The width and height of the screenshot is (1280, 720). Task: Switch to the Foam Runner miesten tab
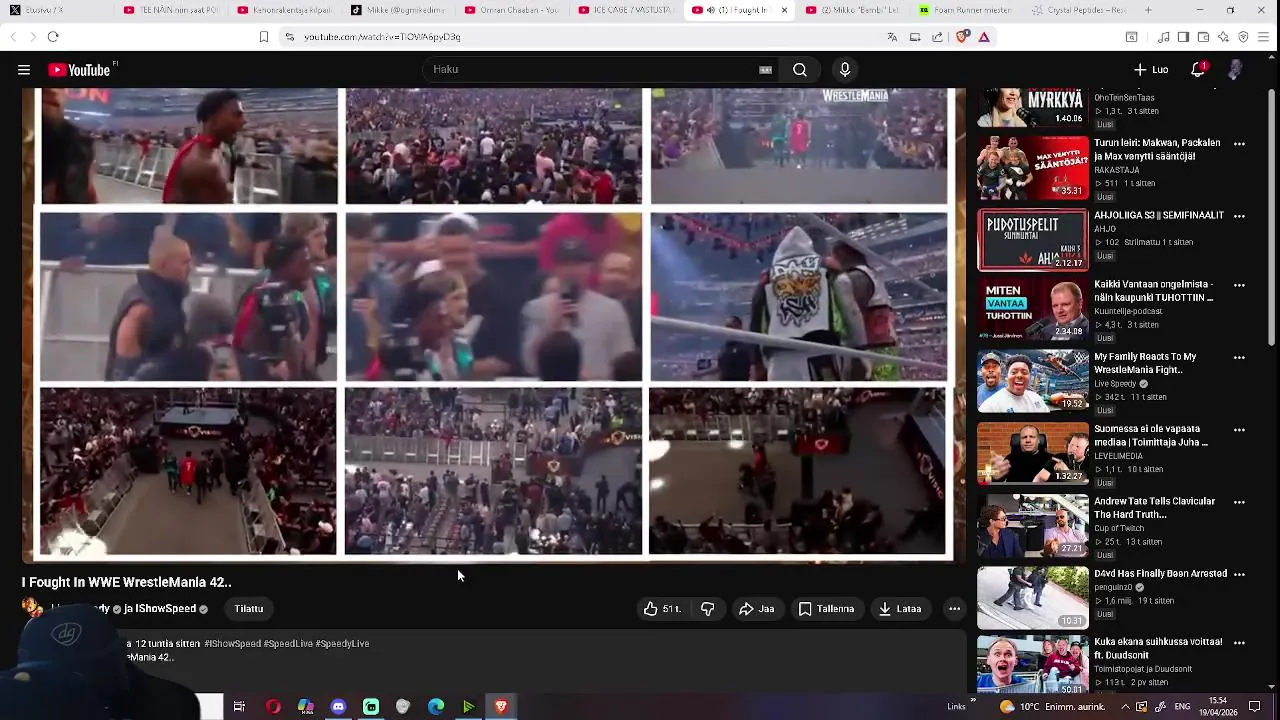pos(965,10)
